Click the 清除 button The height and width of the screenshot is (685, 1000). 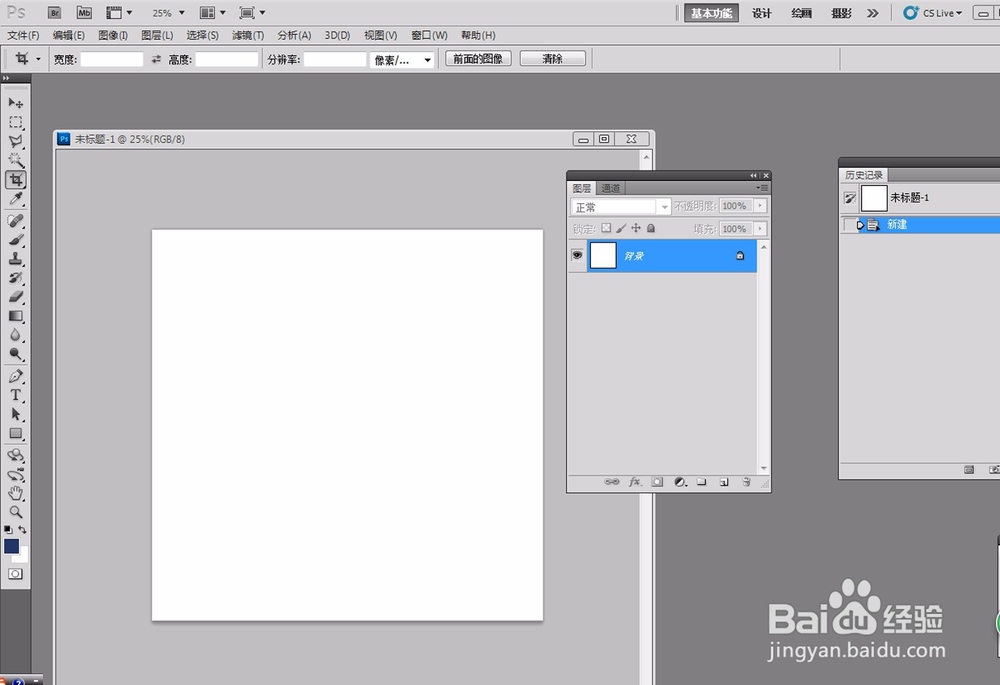[552, 59]
